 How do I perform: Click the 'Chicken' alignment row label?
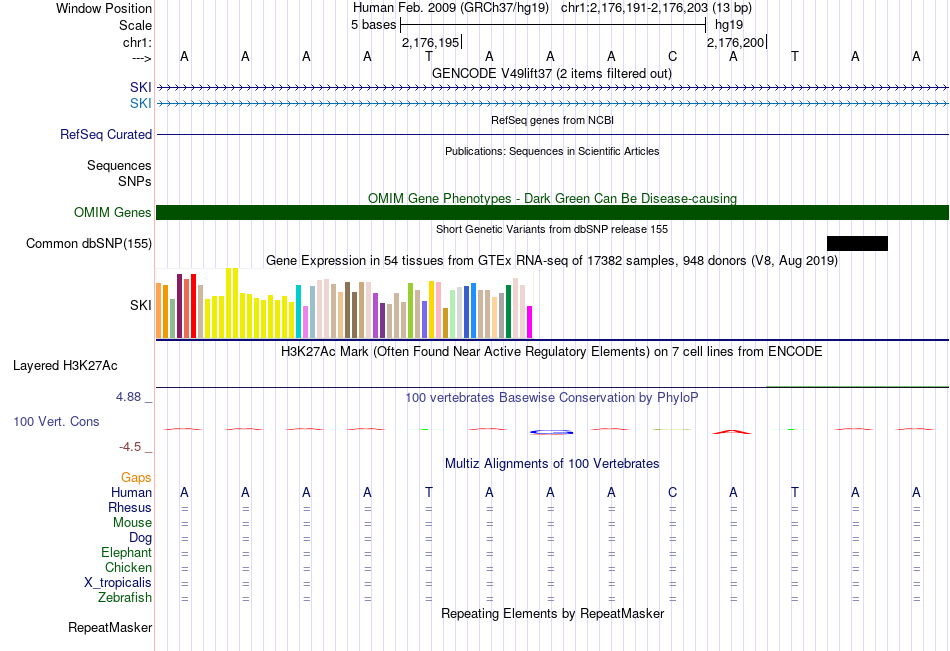tap(128, 567)
